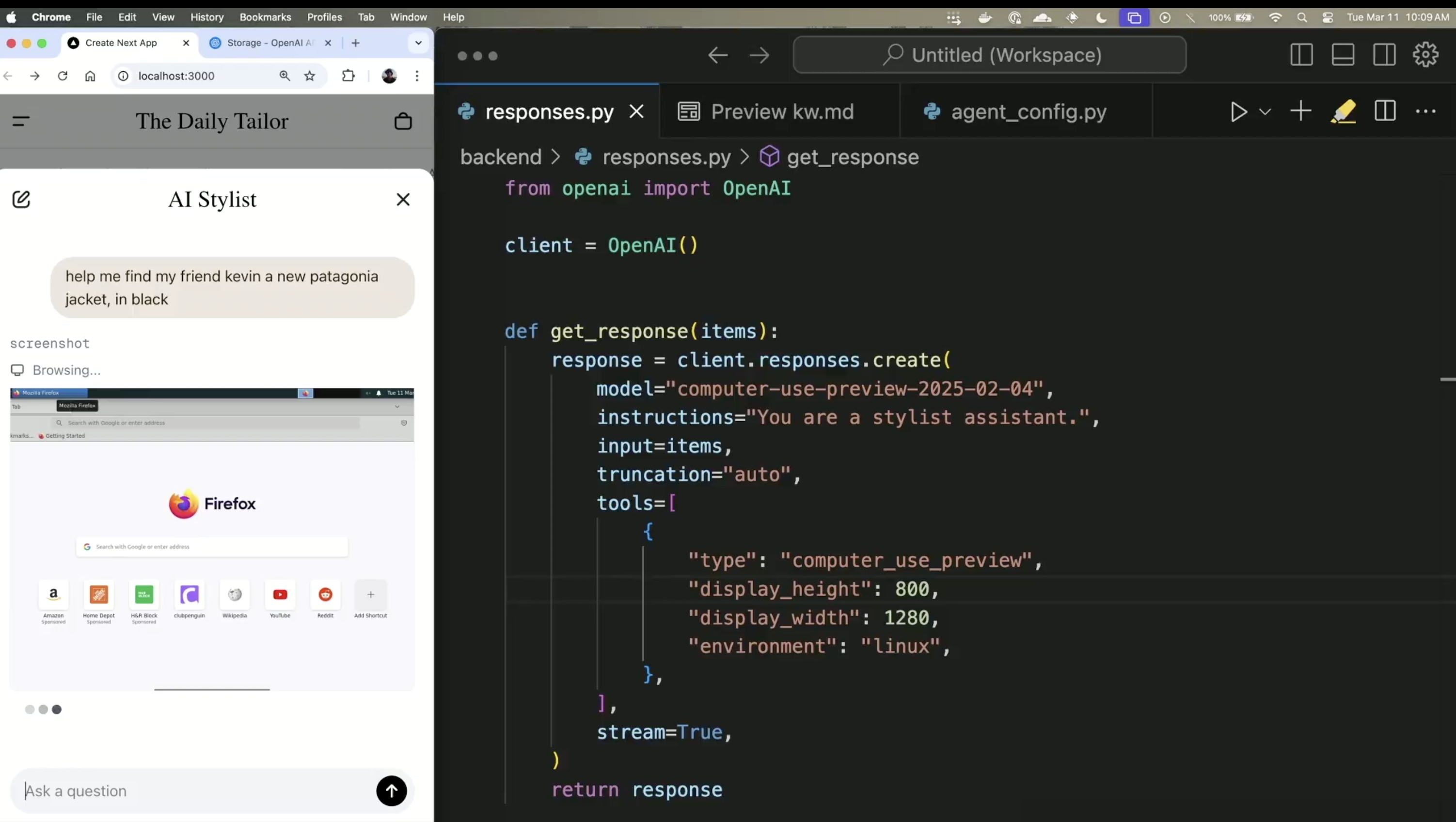Click the editor minimap scrollbar marker
The width and height of the screenshot is (1456, 822).
click(x=1448, y=379)
